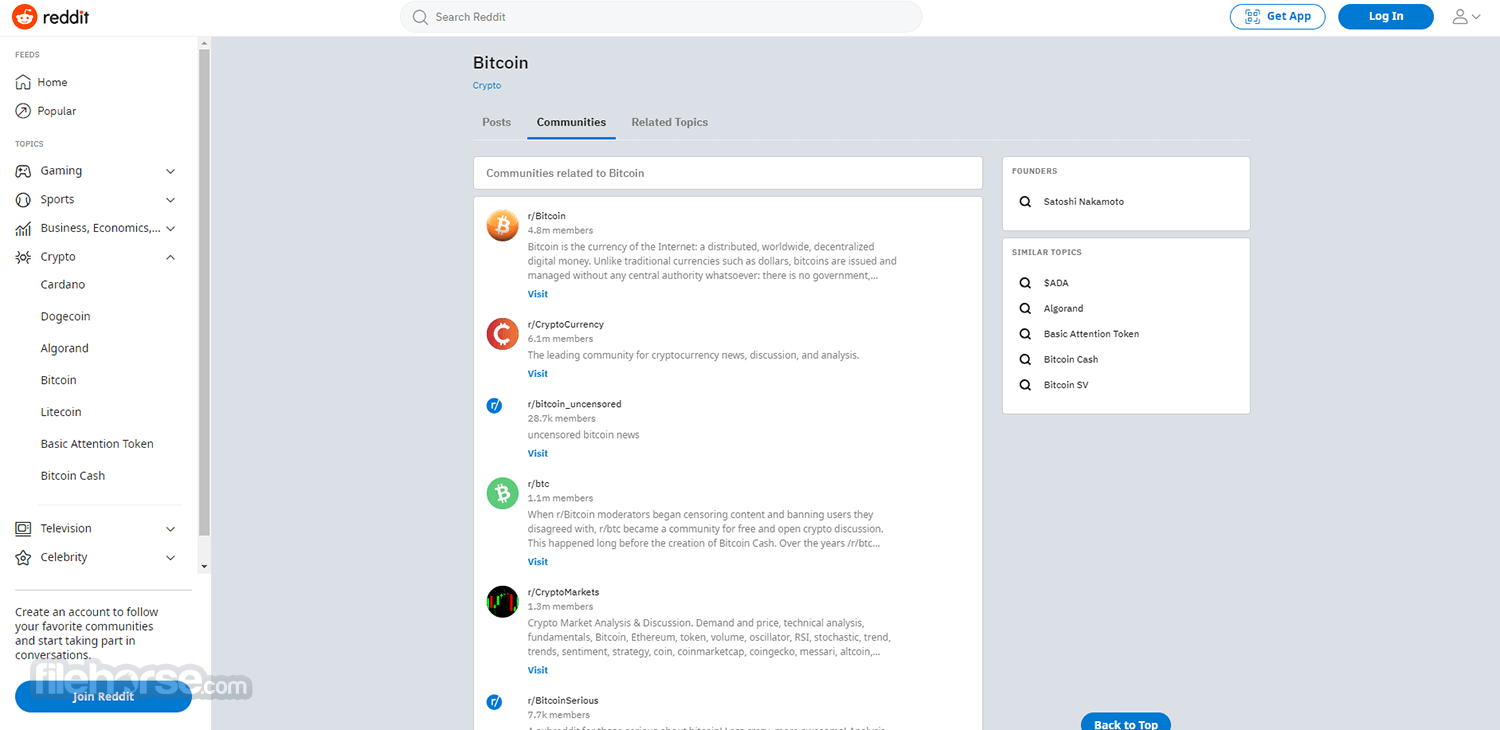
Task: Collapse the Crypto topic chevron
Action: point(170,257)
